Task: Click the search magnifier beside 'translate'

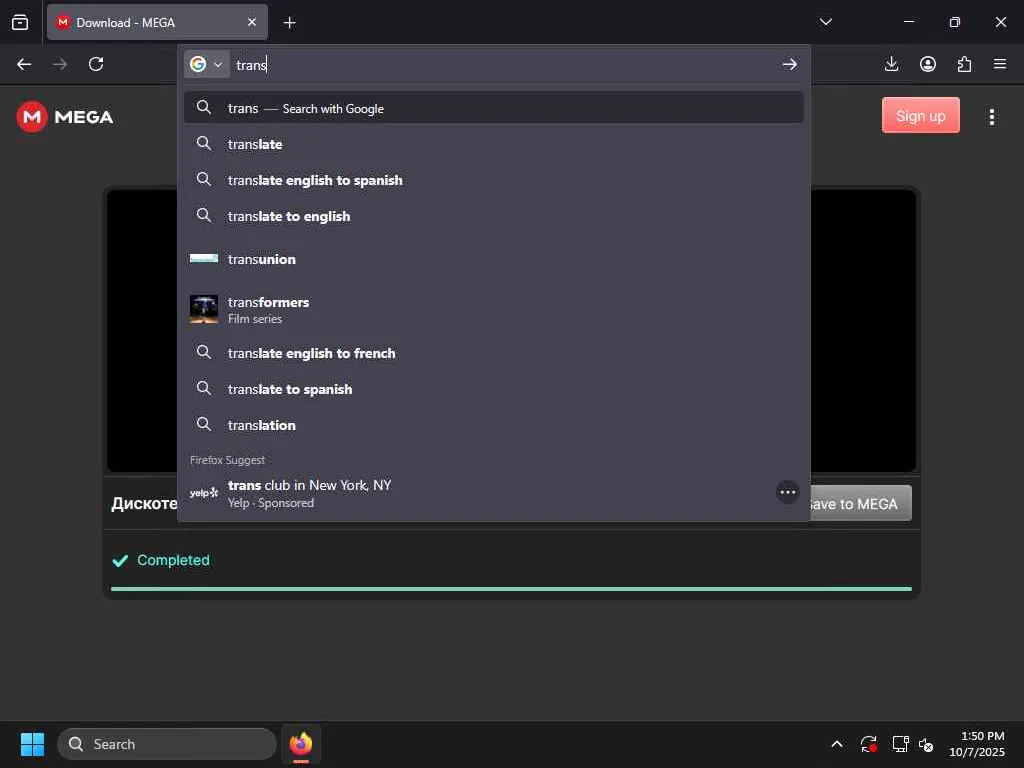Action: (x=204, y=143)
